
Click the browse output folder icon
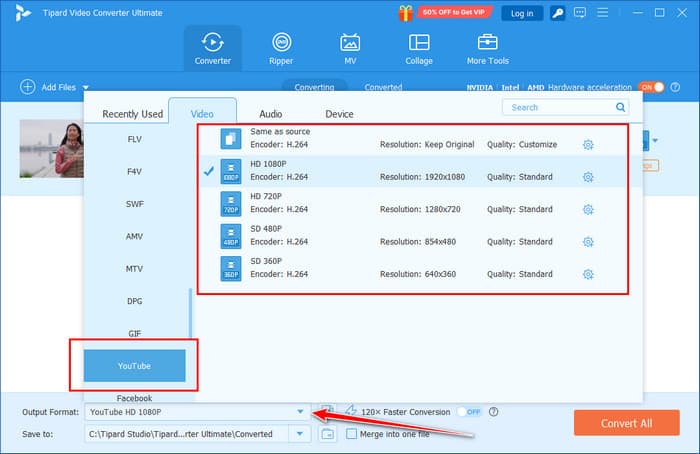click(x=326, y=434)
